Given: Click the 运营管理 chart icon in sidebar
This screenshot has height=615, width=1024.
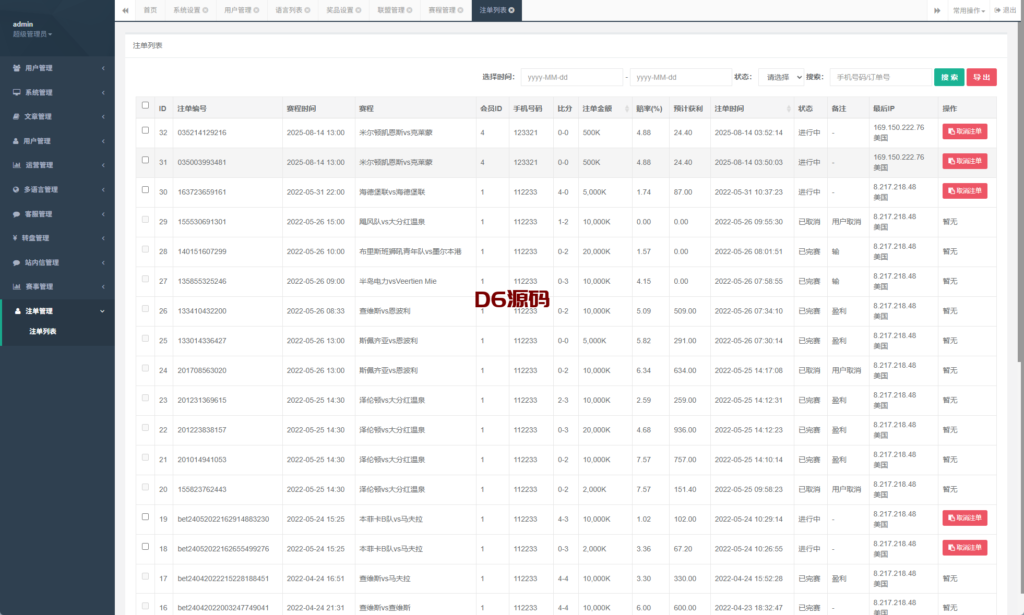Looking at the screenshot, I should [16, 165].
